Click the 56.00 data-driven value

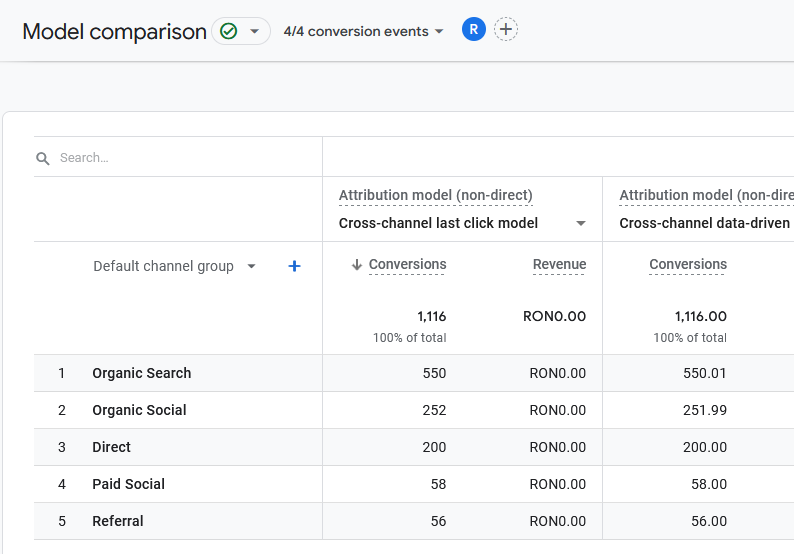click(x=708, y=521)
